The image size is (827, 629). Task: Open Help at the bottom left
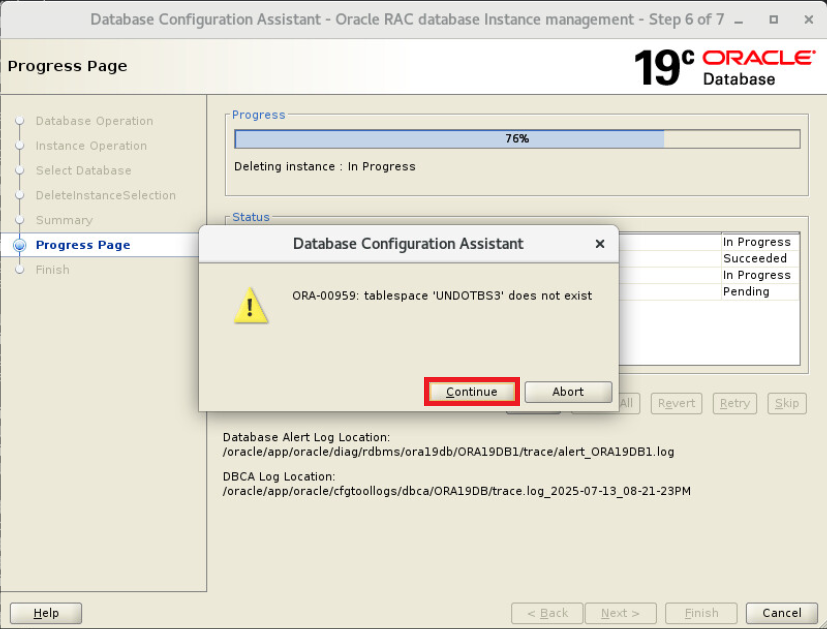[x=46, y=613]
